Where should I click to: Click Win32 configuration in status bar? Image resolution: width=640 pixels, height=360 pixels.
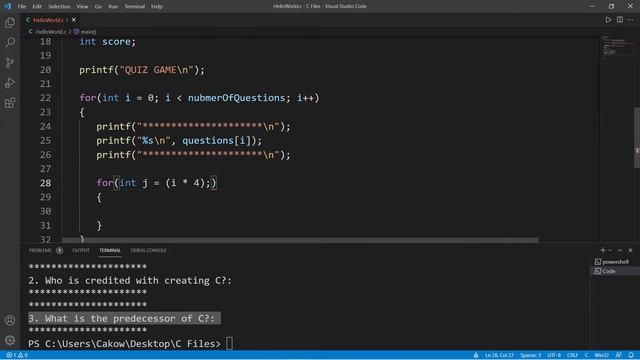(x=602, y=355)
